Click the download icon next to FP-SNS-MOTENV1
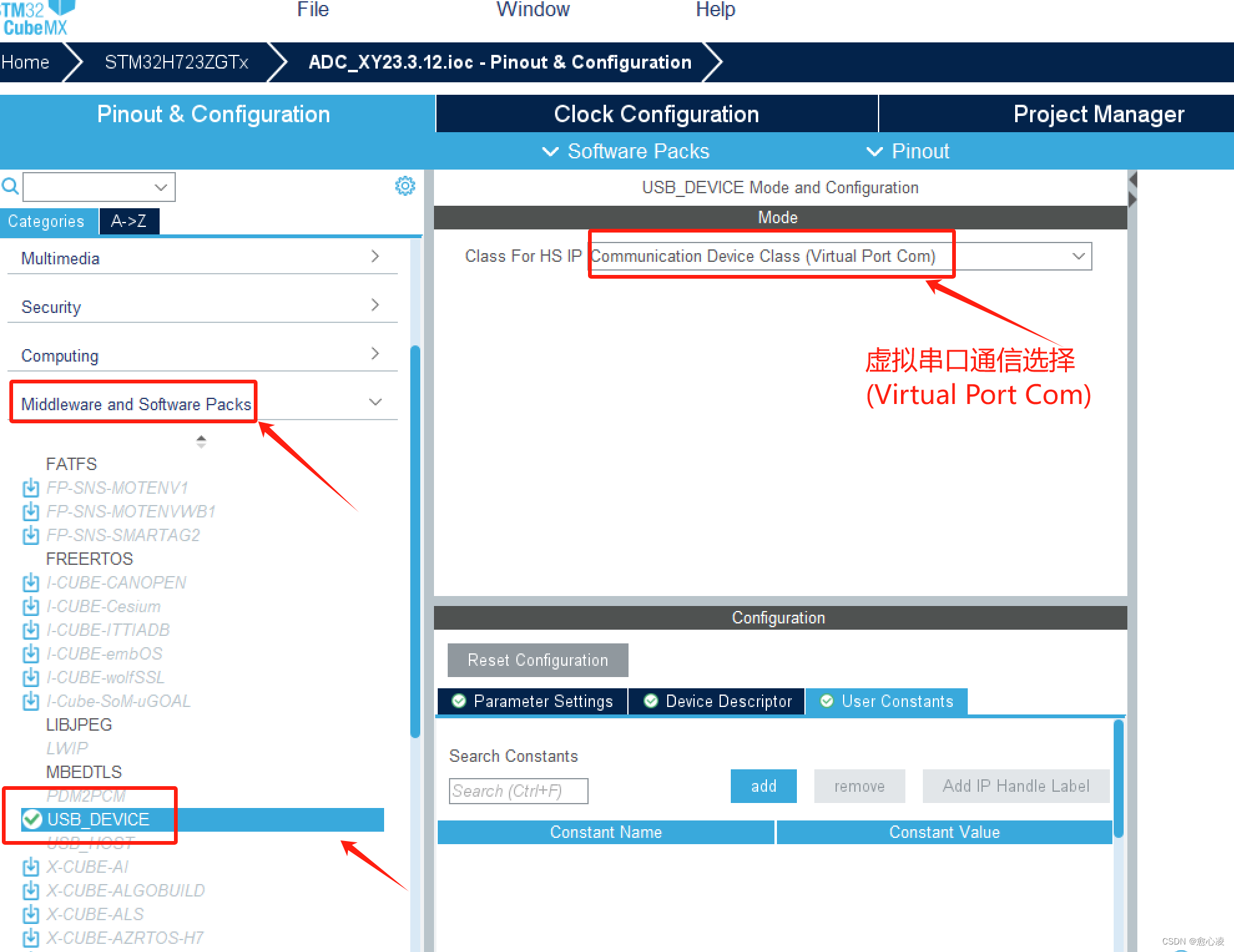1234x952 pixels. tap(31, 488)
